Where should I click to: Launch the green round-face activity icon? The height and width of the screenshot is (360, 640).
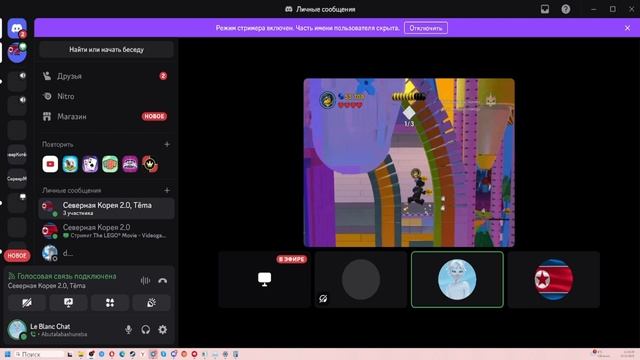[110, 164]
